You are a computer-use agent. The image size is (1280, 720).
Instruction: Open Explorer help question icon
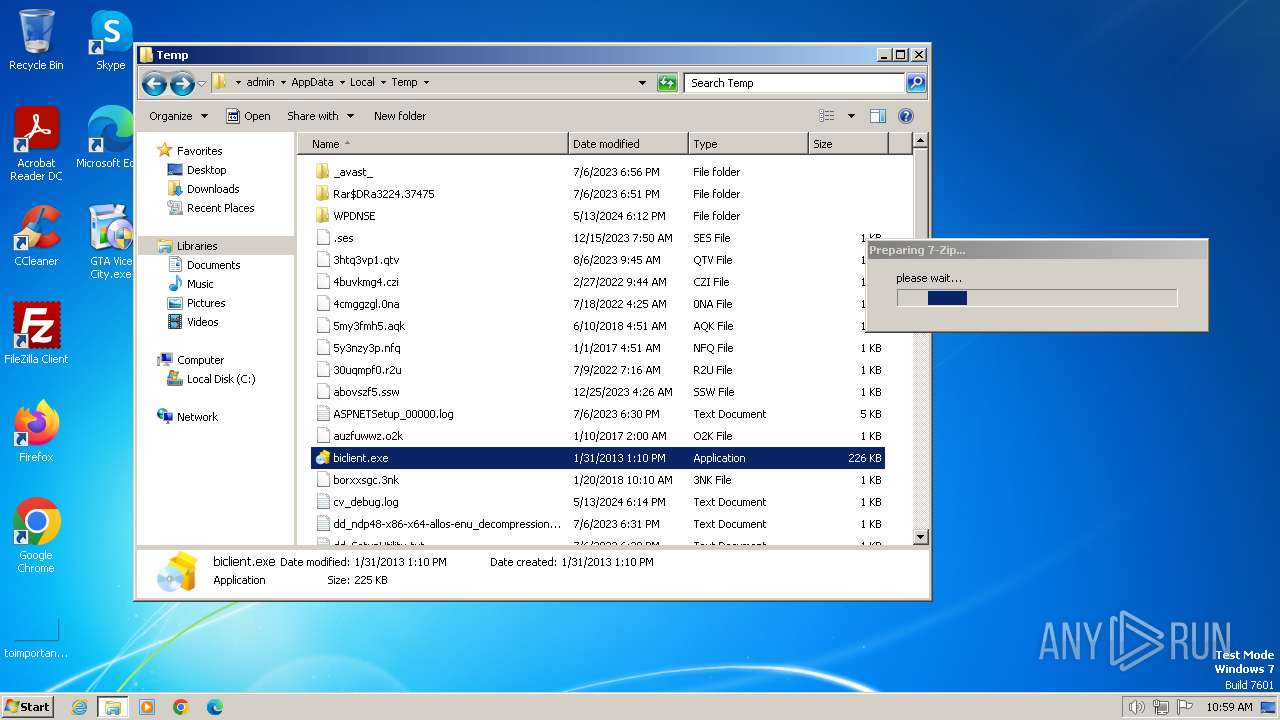[x=906, y=116]
